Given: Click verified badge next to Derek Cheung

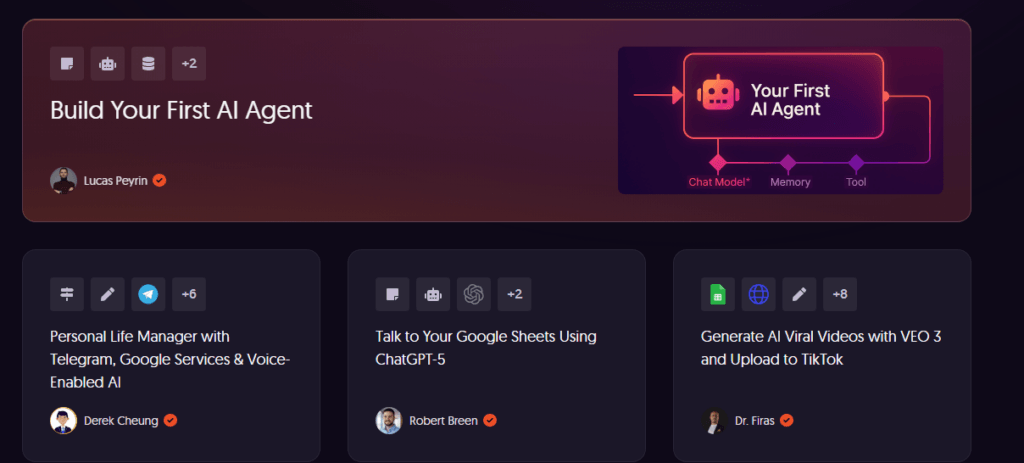Looking at the screenshot, I should coord(170,421).
